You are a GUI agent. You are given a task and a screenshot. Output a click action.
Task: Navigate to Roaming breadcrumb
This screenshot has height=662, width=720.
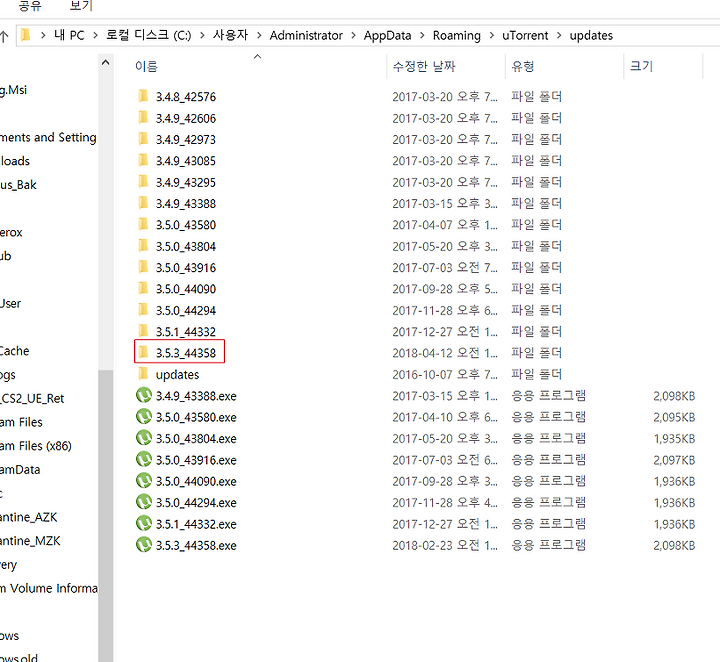457,35
